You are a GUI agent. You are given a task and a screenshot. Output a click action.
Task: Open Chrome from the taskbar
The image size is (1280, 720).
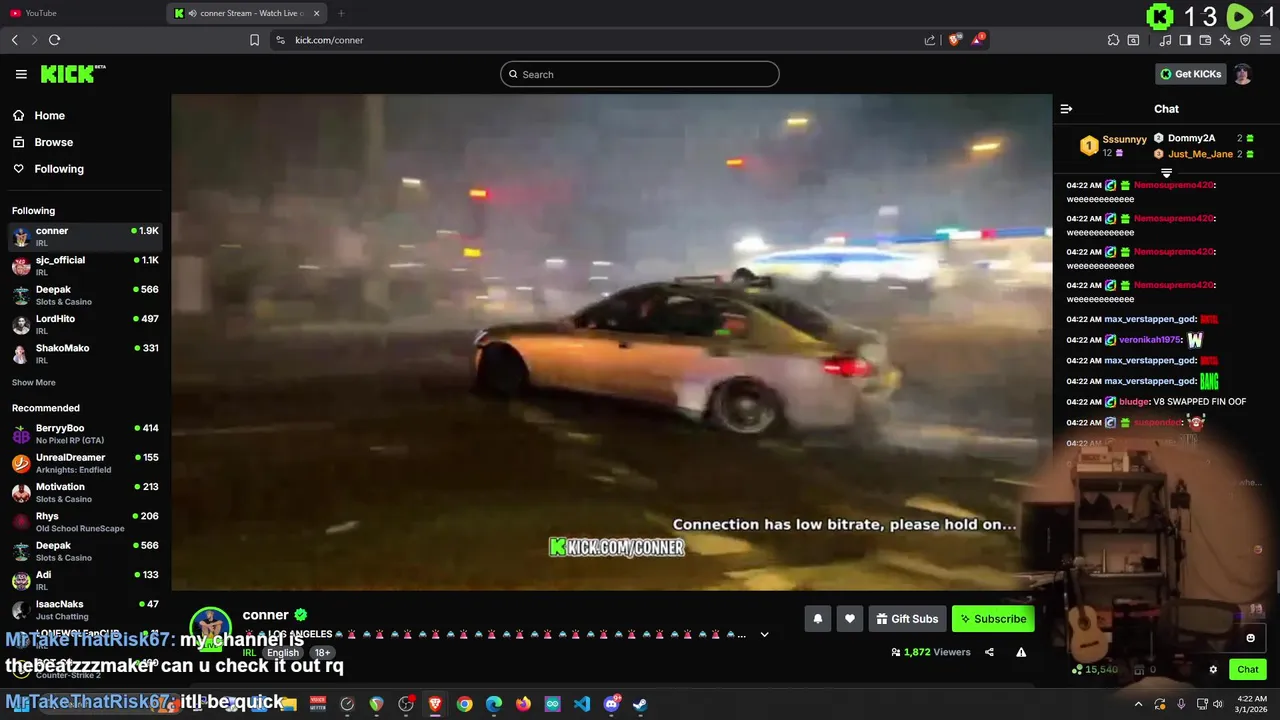pos(464,704)
